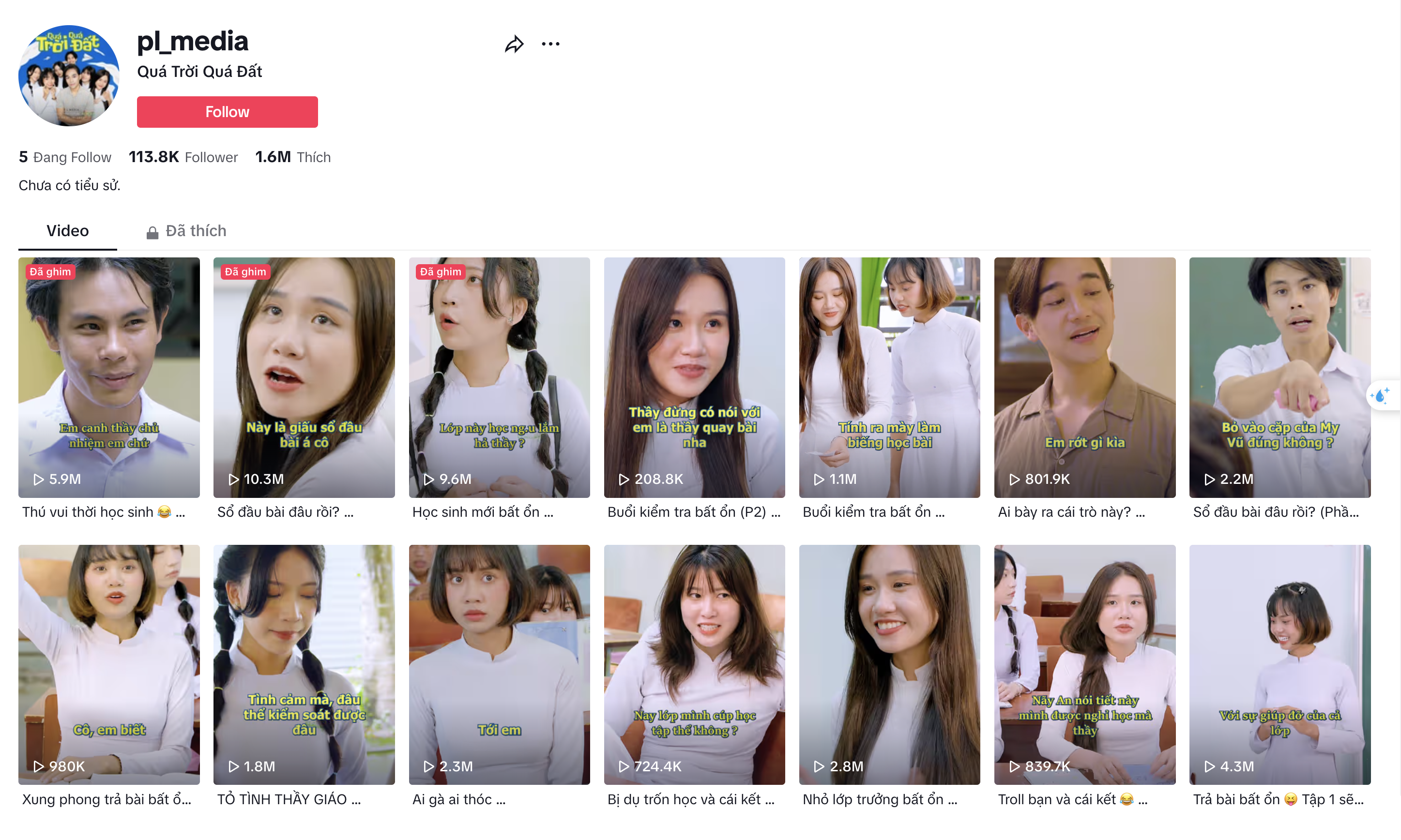Switch to the Video tab
The image size is (1401, 840).
pos(67,231)
